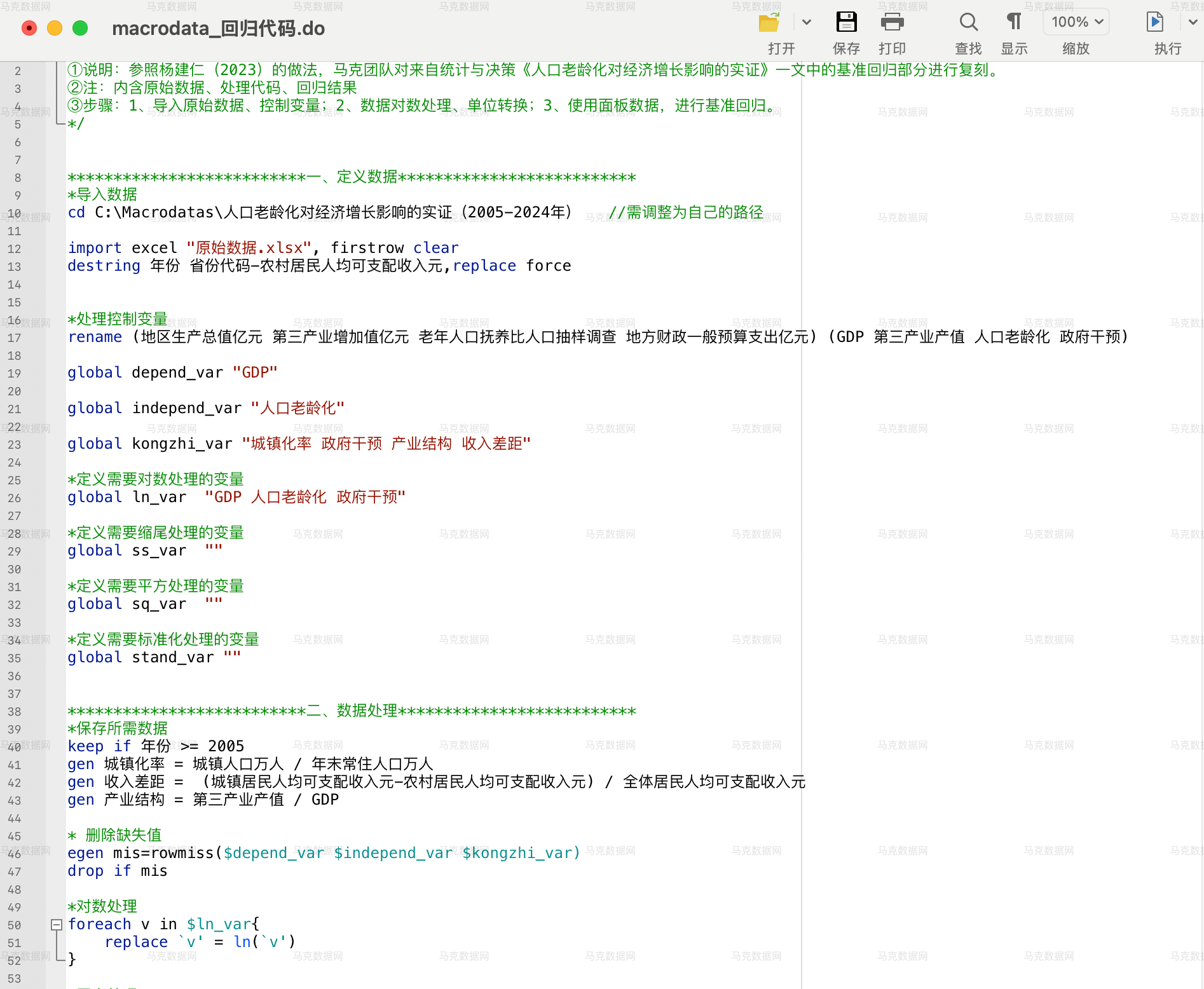
Task: Place cursor on the import keyword
Action: point(94,248)
